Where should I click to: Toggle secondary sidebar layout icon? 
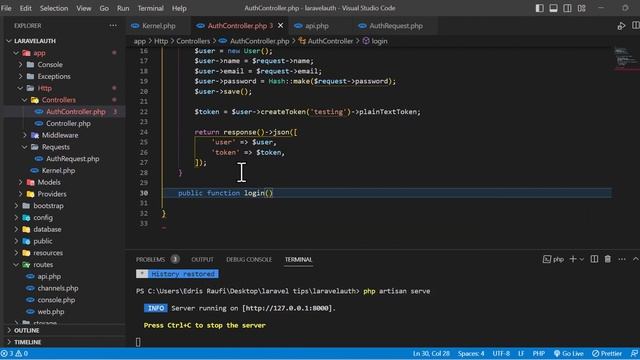(567, 8)
